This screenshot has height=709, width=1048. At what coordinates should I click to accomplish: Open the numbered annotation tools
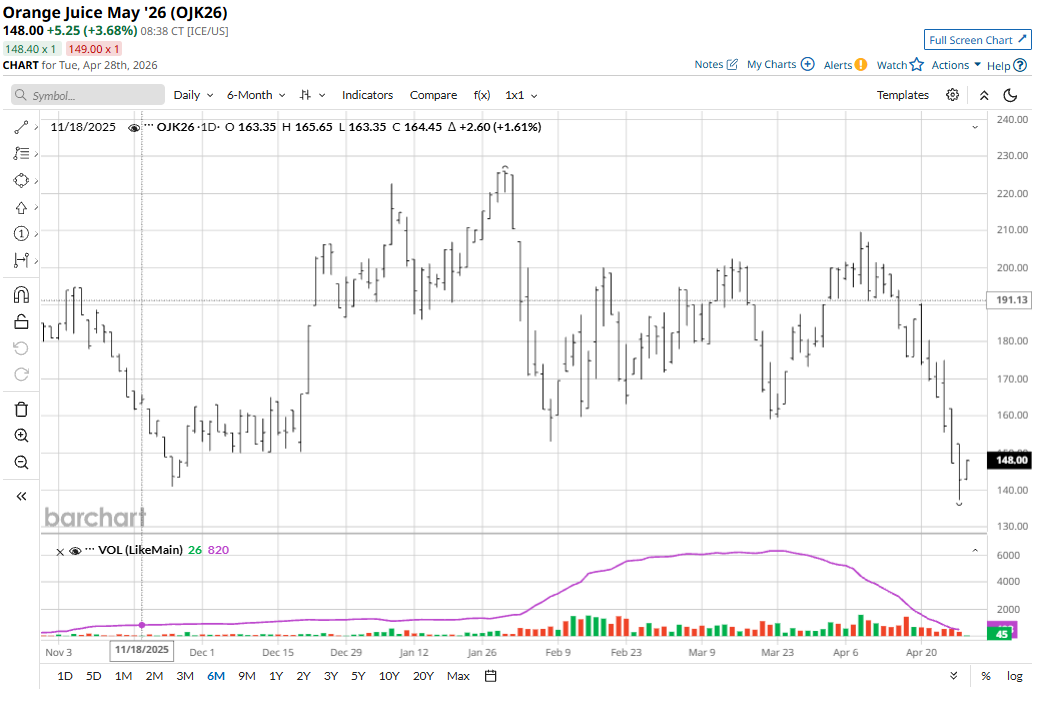(21, 234)
